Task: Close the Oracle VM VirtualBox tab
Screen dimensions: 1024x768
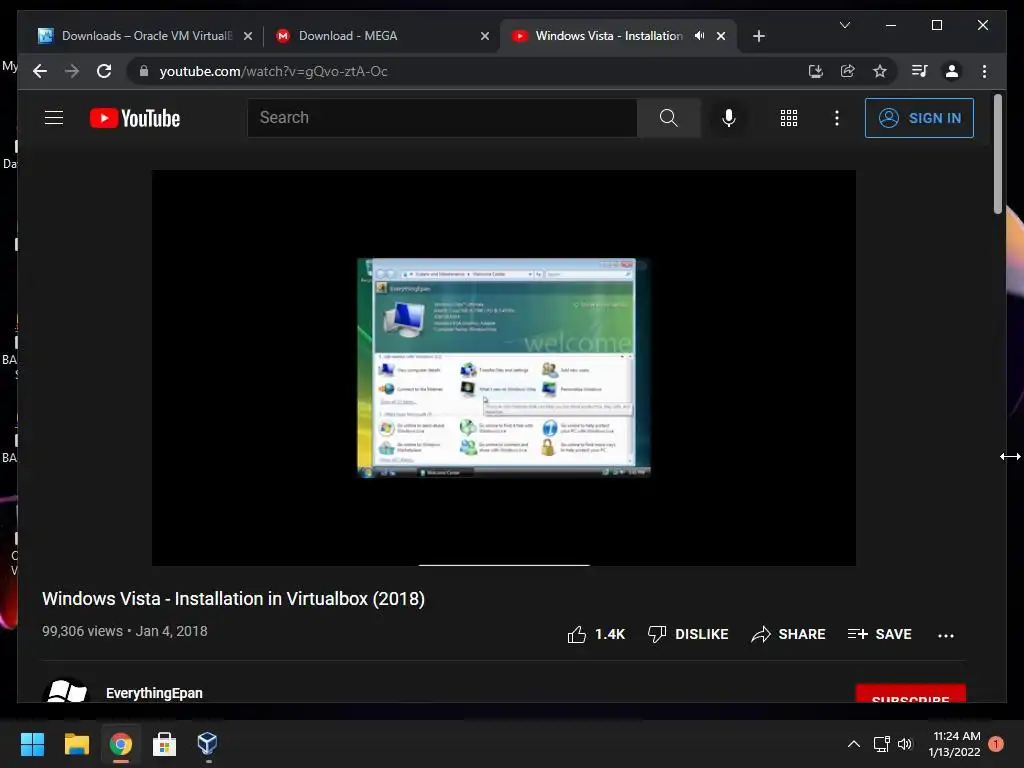Action: [248, 36]
